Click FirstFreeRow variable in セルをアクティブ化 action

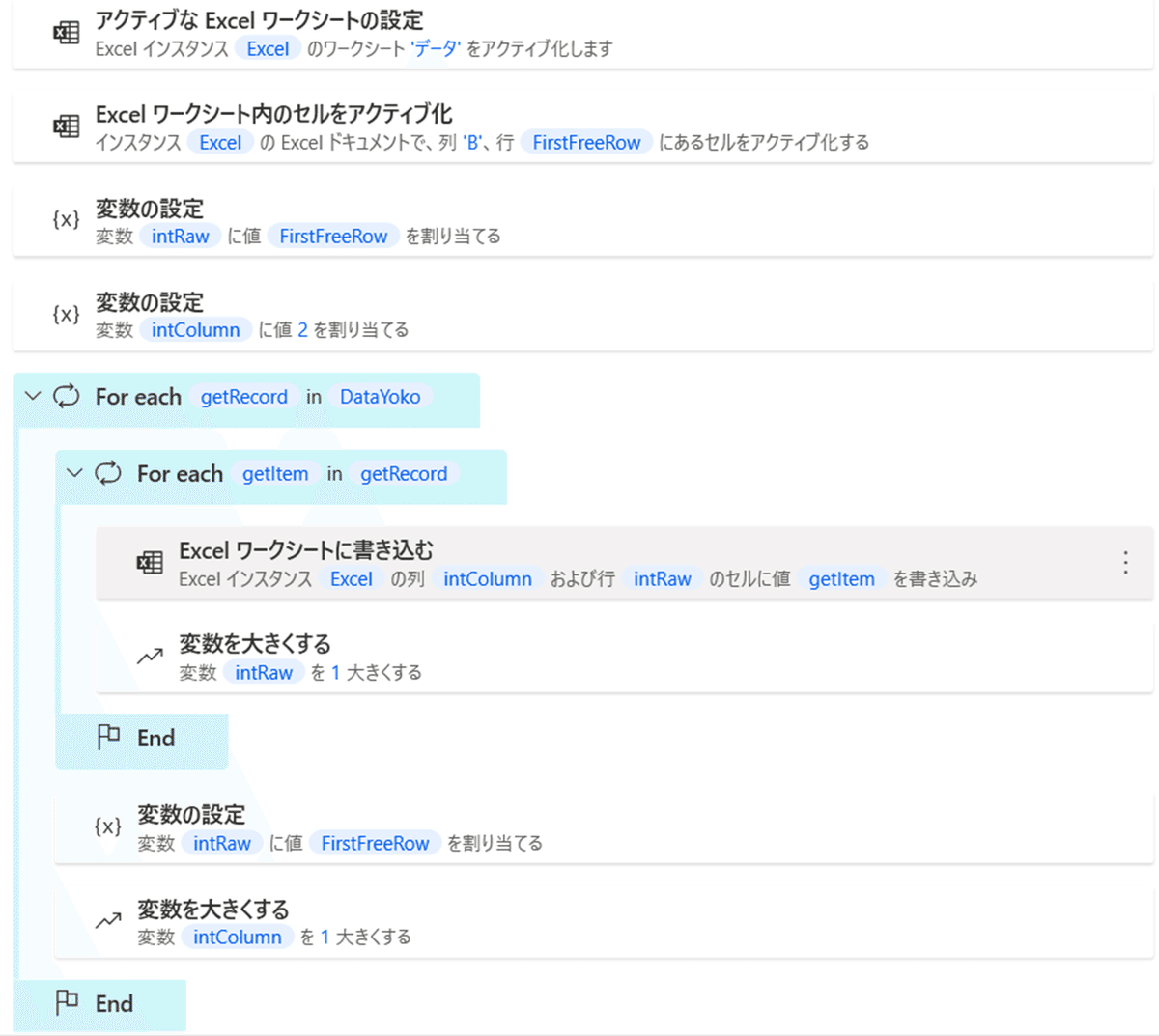[586, 142]
